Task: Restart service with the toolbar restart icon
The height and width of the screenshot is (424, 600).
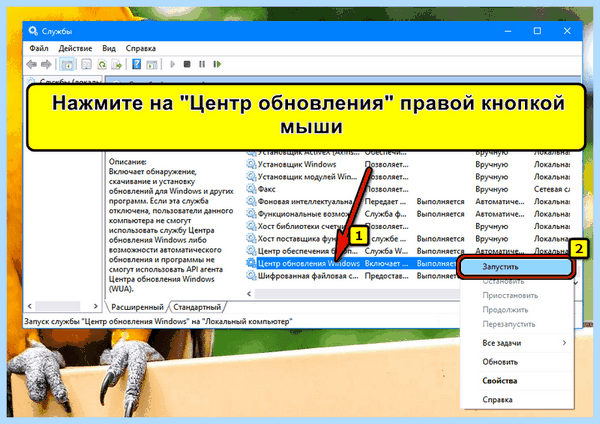Action: point(217,64)
